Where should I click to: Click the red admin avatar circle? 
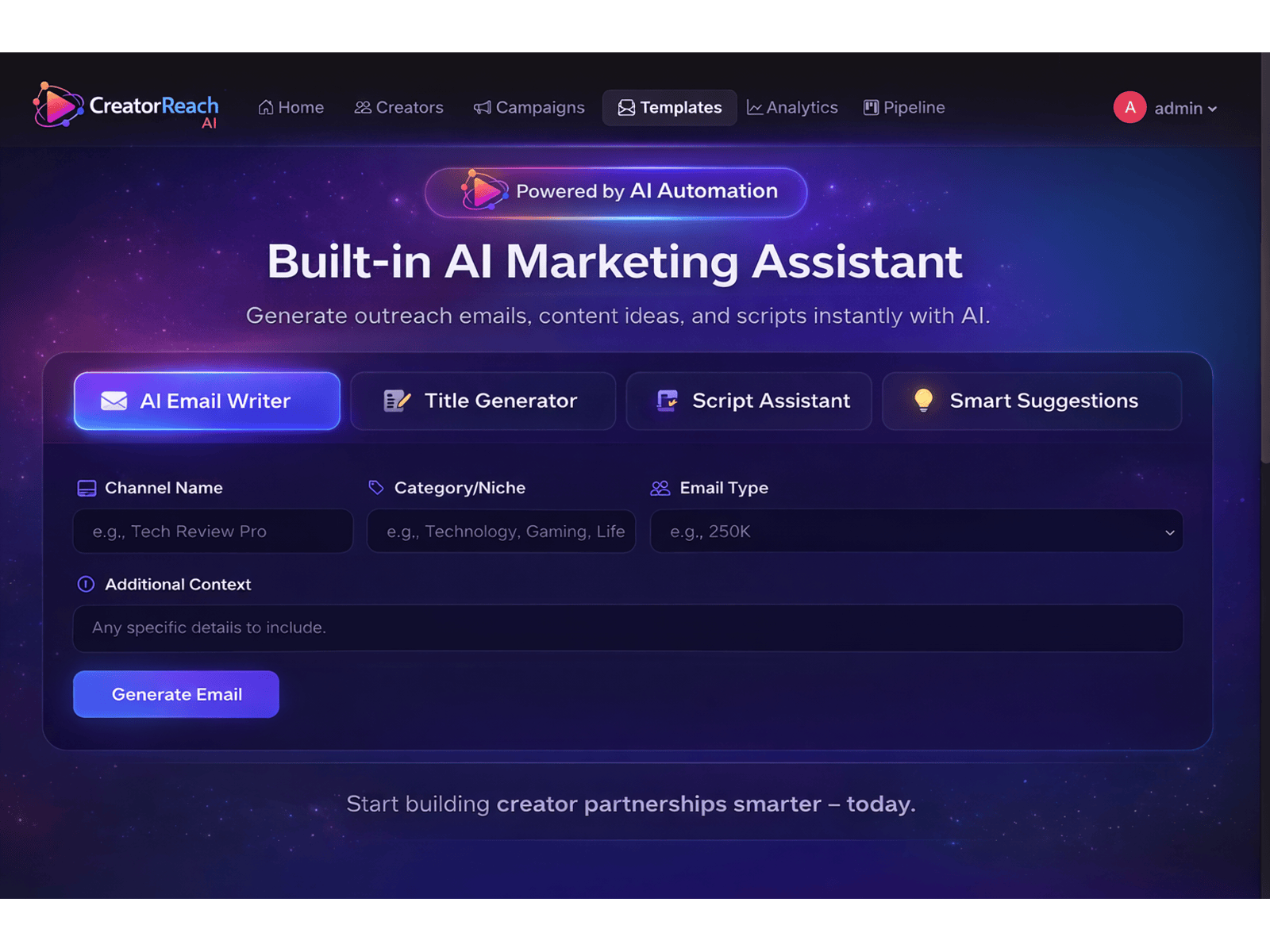[x=1130, y=108]
